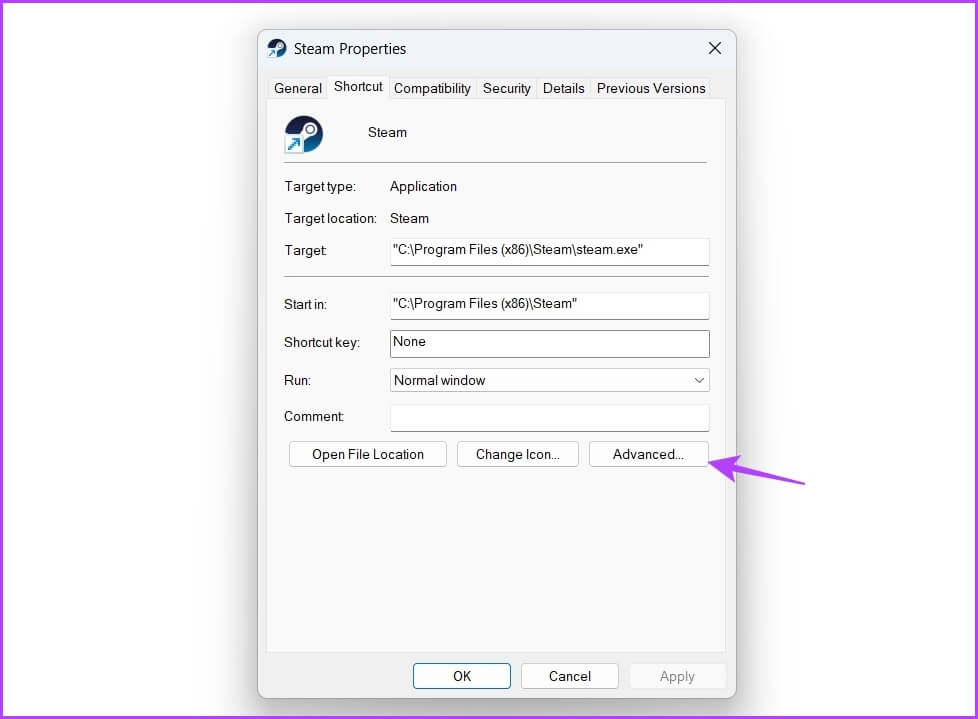
Task: Go to the Security tab
Action: click(x=506, y=89)
